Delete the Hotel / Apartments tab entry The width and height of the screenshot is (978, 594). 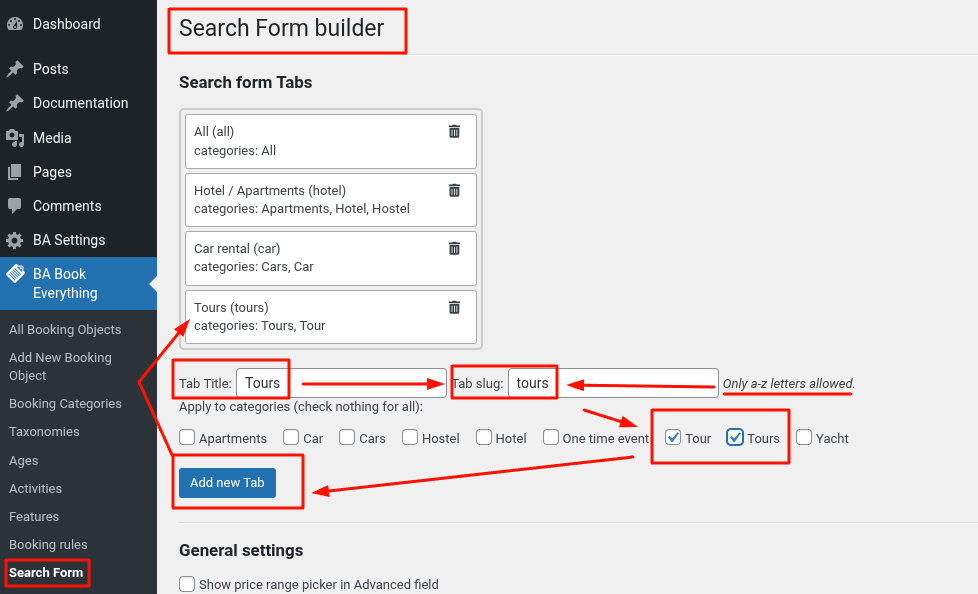tap(454, 190)
